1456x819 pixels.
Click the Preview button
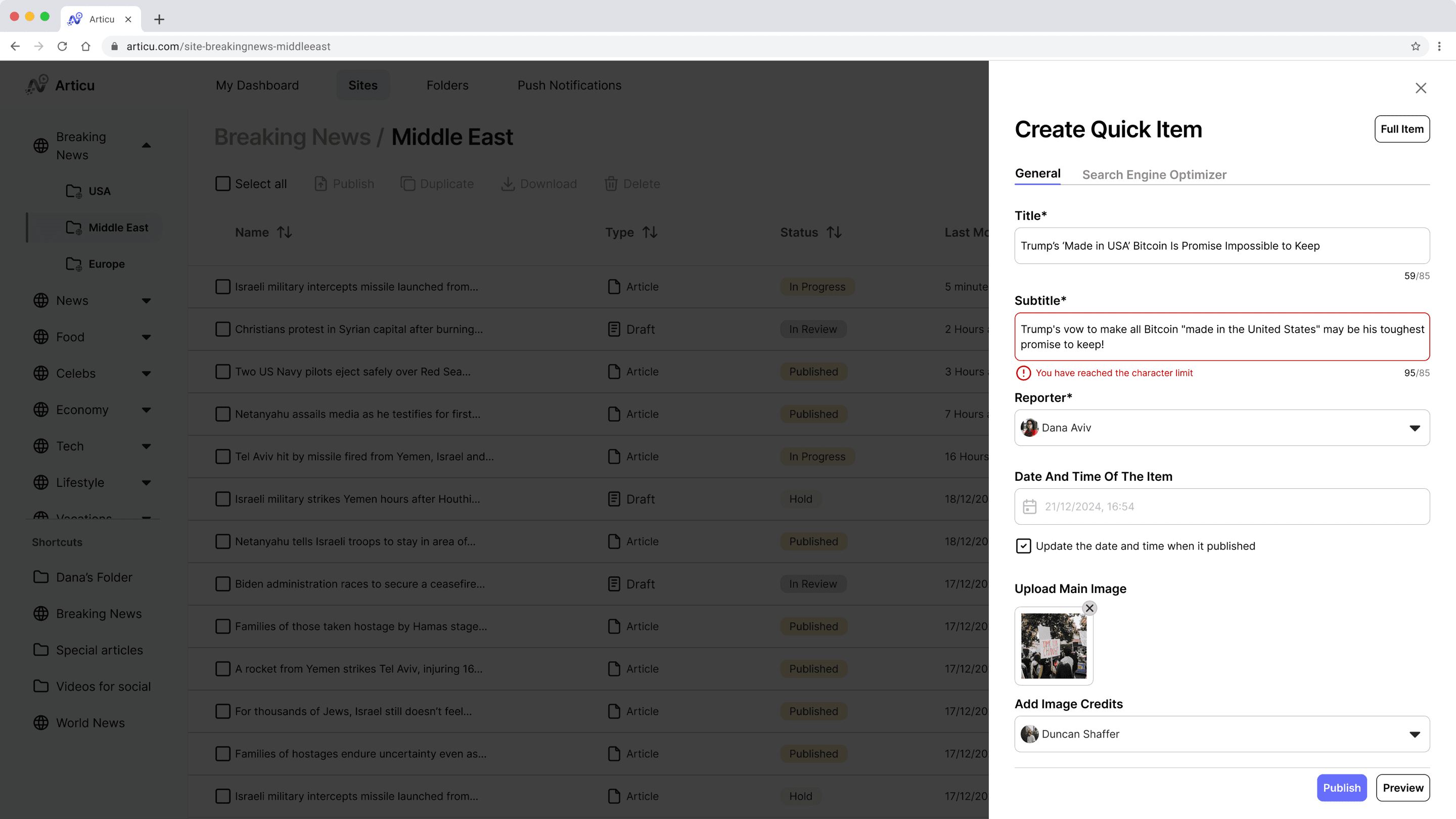pyautogui.click(x=1403, y=788)
